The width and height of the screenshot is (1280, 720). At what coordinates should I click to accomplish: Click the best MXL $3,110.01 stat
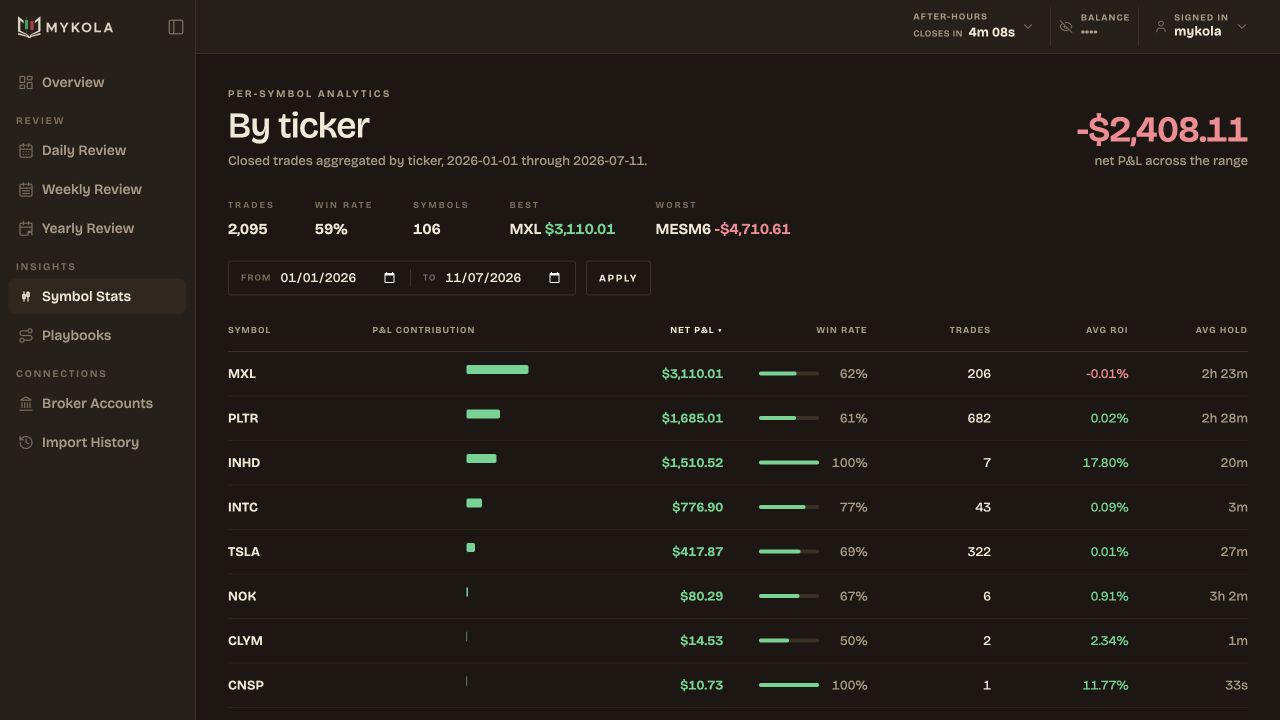(x=562, y=229)
